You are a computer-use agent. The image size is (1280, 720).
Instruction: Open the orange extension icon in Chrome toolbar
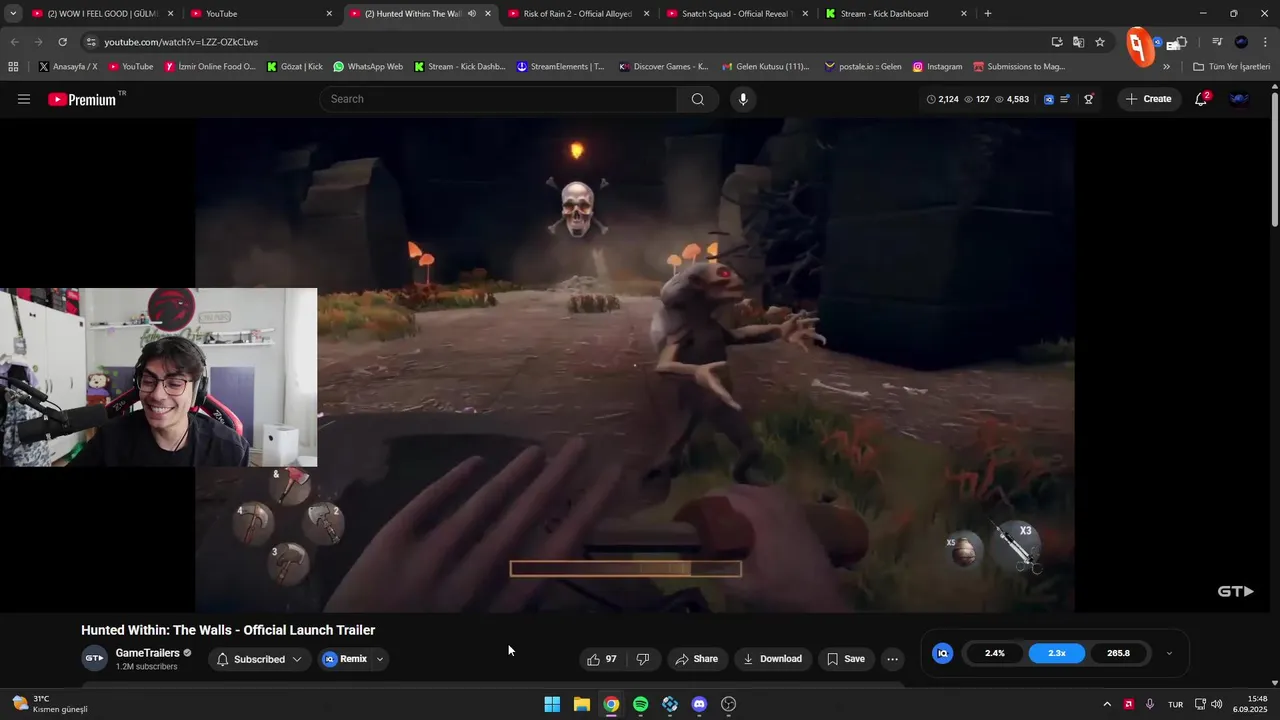click(1139, 45)
